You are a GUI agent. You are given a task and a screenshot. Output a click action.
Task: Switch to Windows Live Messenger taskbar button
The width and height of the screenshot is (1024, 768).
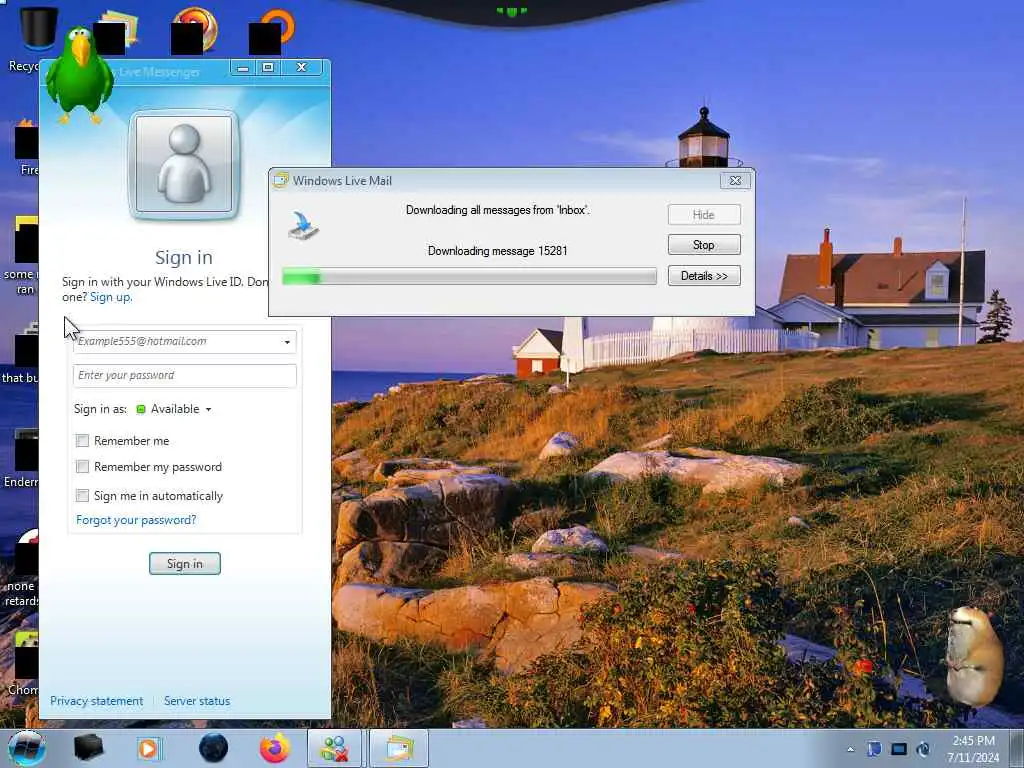pos(334,748)
